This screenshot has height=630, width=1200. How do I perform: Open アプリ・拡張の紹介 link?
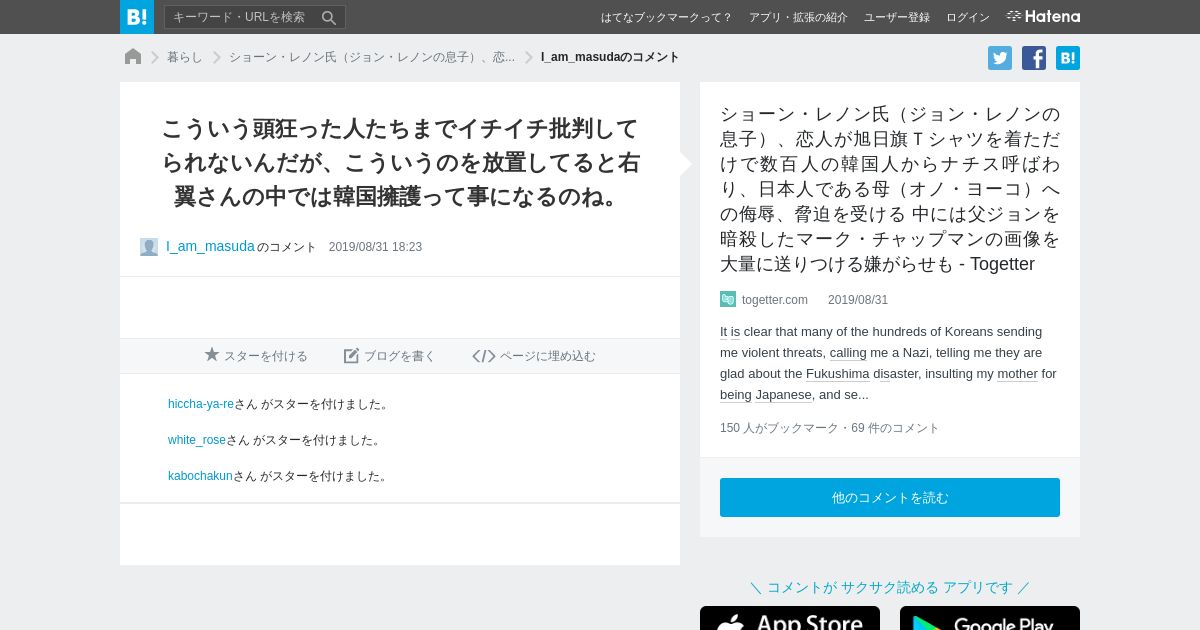798,17
